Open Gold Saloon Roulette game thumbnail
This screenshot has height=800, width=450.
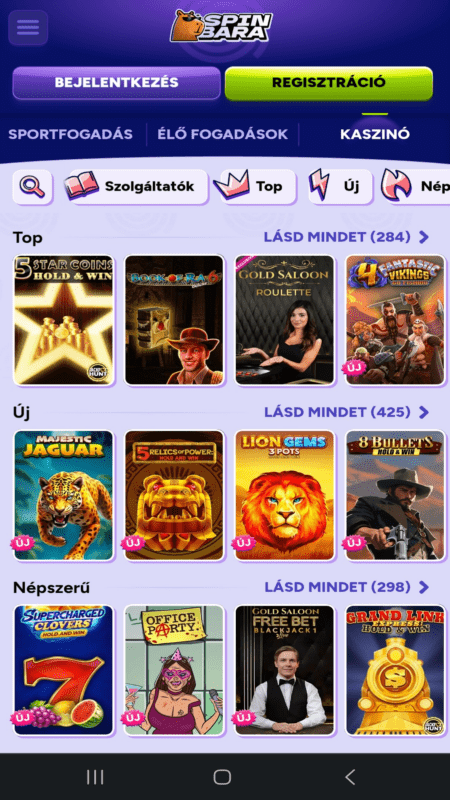point(285,320)
